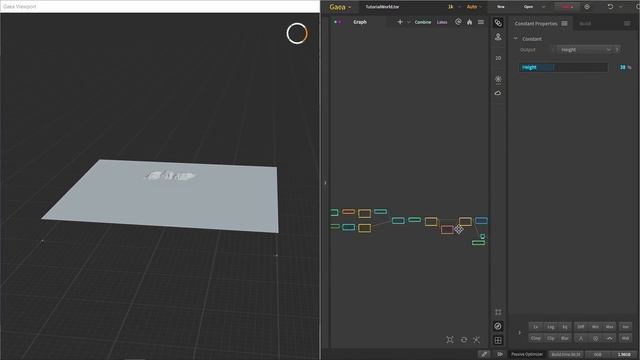Switch to the Graph tab
Viewport: 640px width, 360px height.
pos(360,22)
